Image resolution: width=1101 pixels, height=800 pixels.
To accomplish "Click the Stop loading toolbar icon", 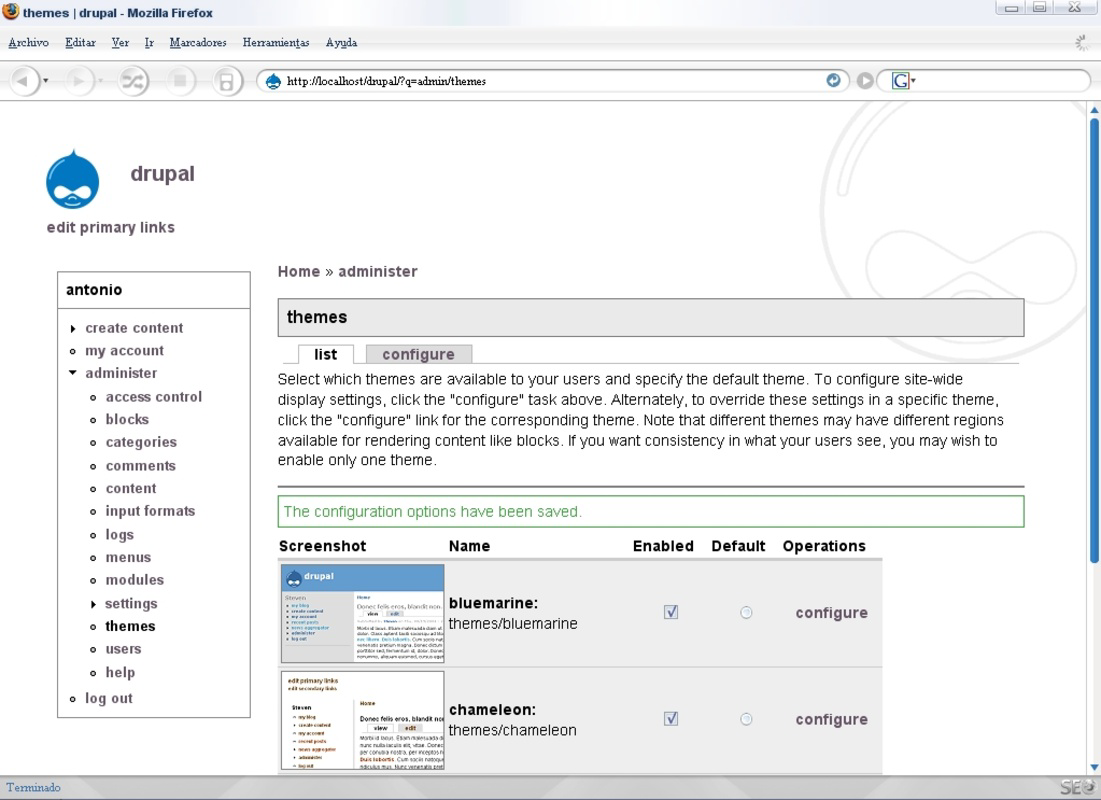I will coord(180,81).
